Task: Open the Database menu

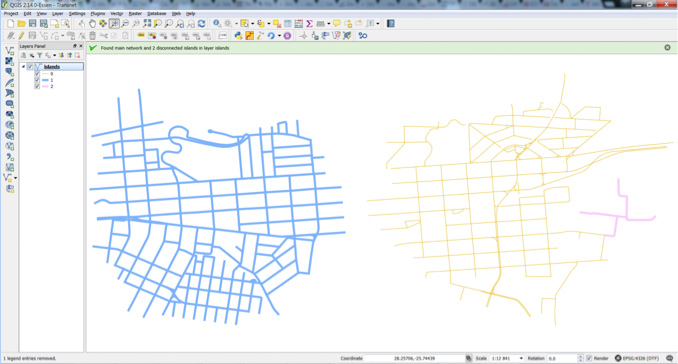Action: [157, 13]
